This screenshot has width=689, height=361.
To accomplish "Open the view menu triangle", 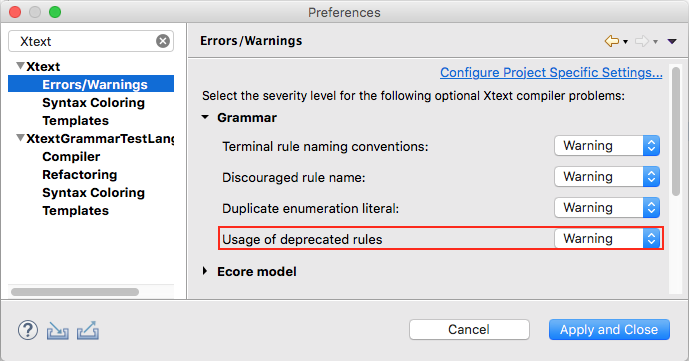I will [671, 41].
